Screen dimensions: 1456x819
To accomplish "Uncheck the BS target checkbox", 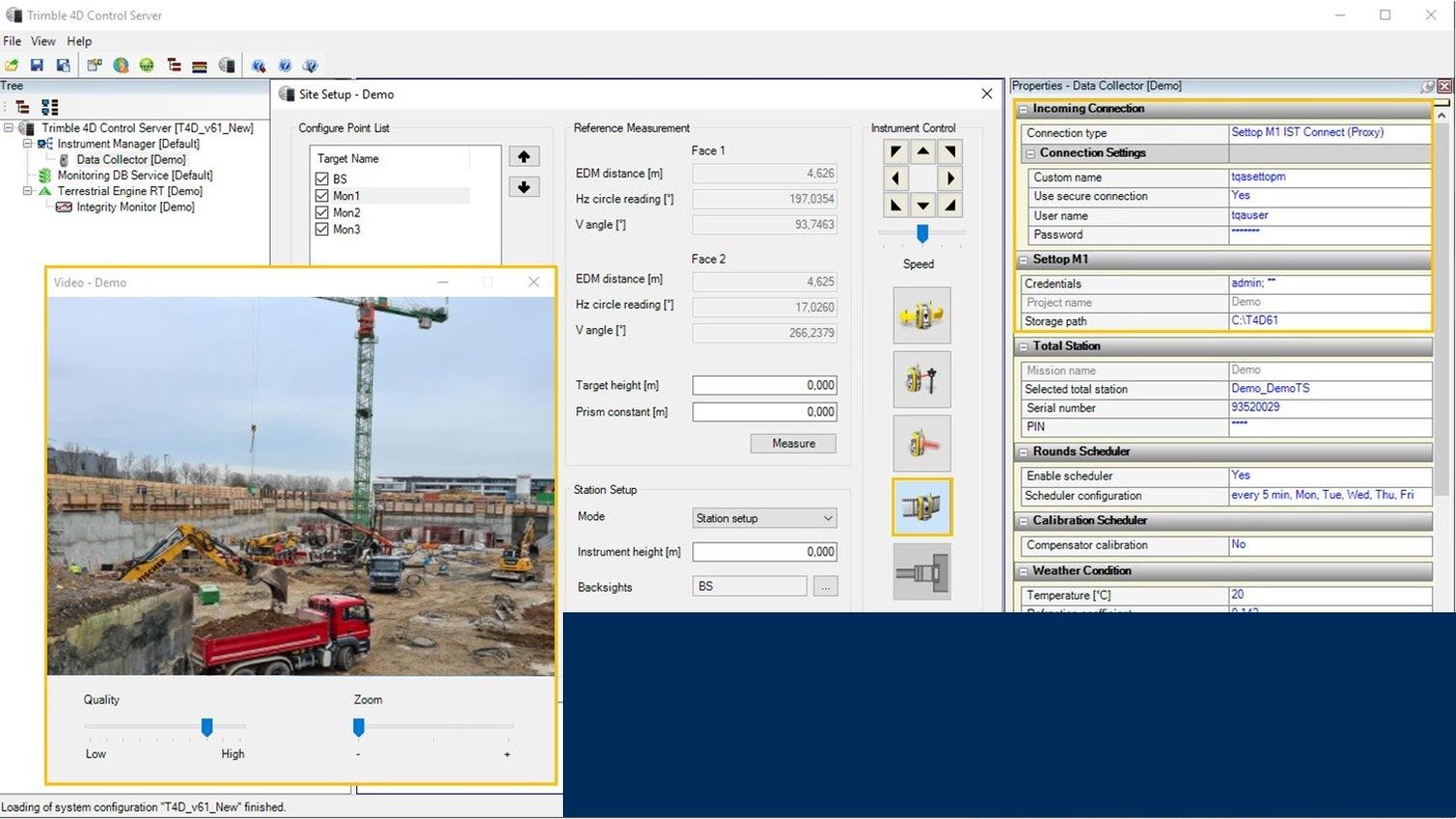I will point(322,179).
